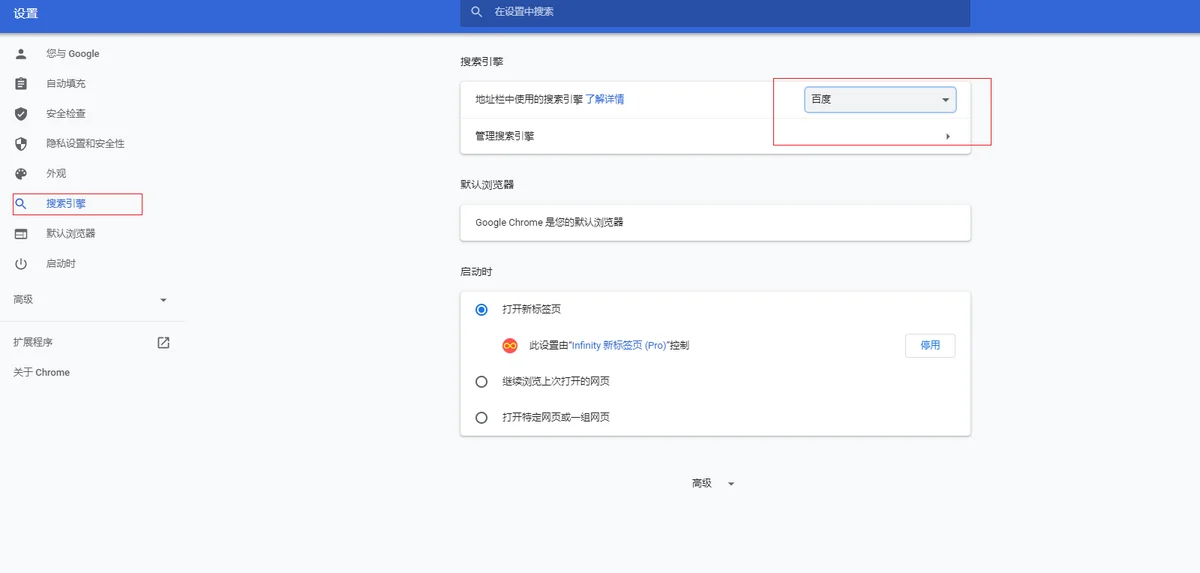Click the 了解详情 link

pos(605,100)
